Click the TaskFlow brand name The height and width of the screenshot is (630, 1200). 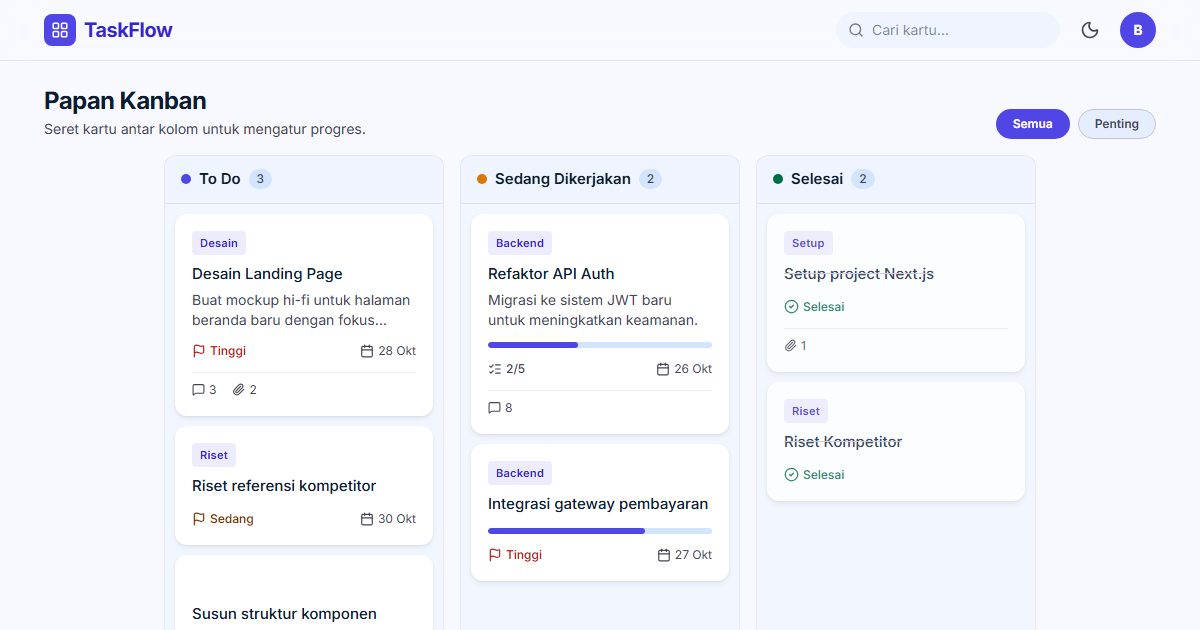point(128,30)
